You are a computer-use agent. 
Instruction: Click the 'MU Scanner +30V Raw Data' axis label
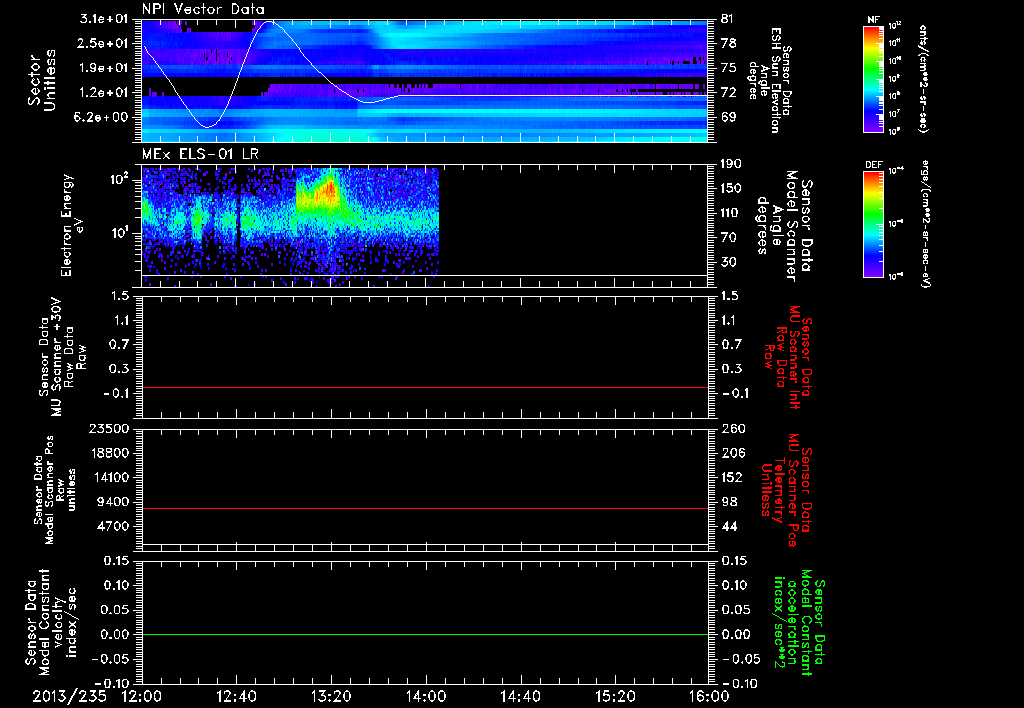[x=63, y=357]
